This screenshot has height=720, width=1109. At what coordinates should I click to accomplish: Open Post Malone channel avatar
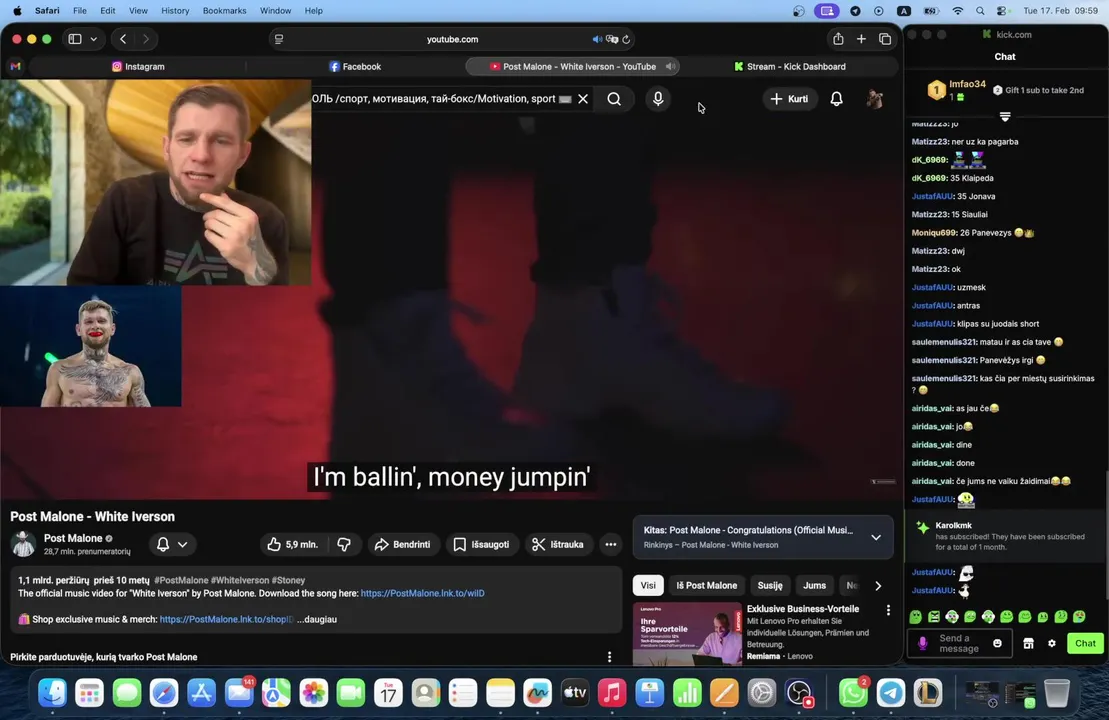click(23, 545)
